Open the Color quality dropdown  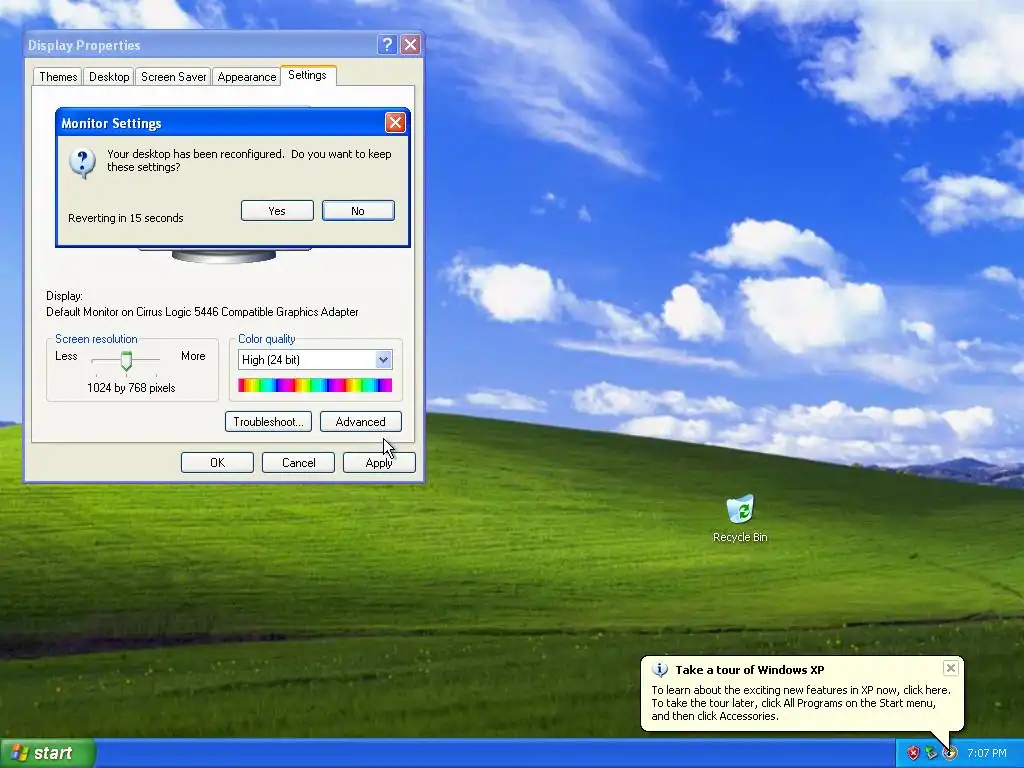(x=315, y=360)
